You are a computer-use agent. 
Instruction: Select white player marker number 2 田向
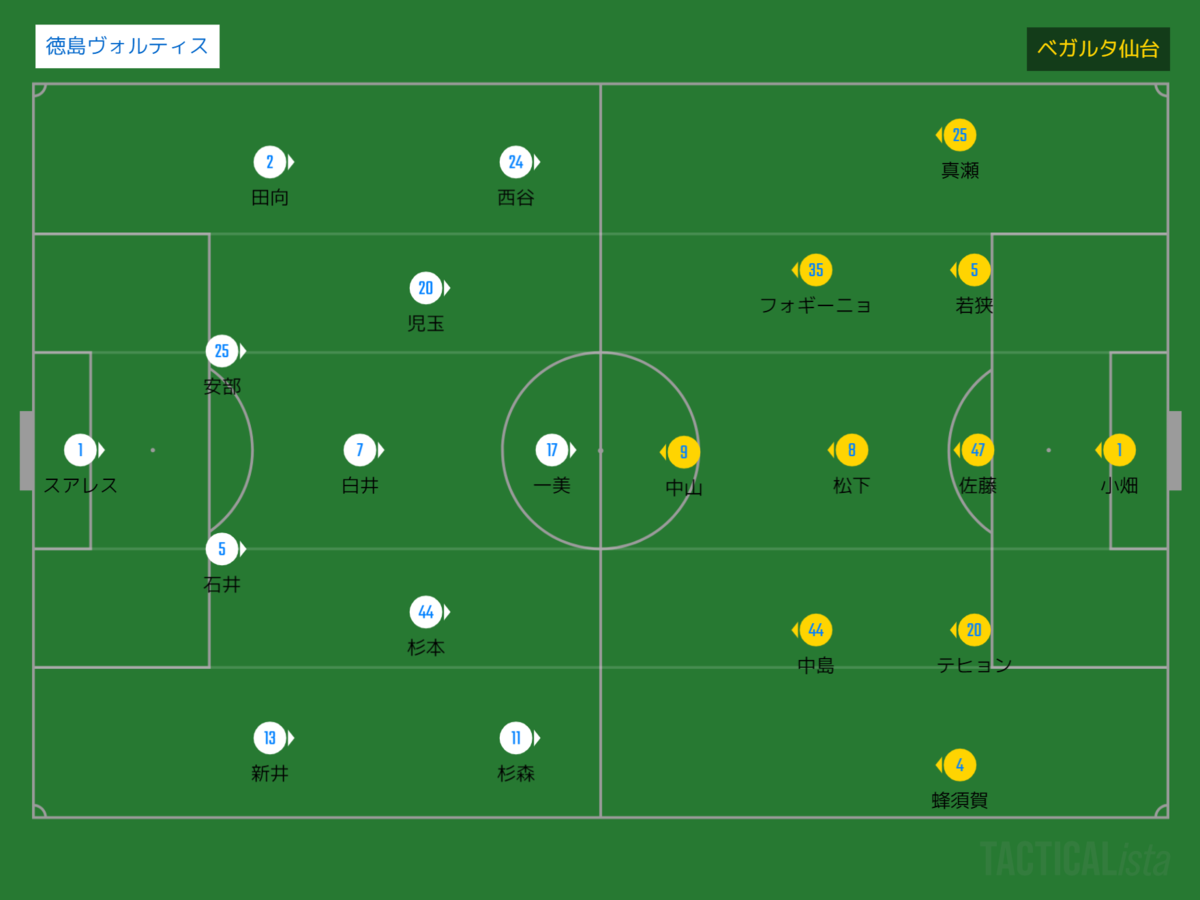[270, 162]
